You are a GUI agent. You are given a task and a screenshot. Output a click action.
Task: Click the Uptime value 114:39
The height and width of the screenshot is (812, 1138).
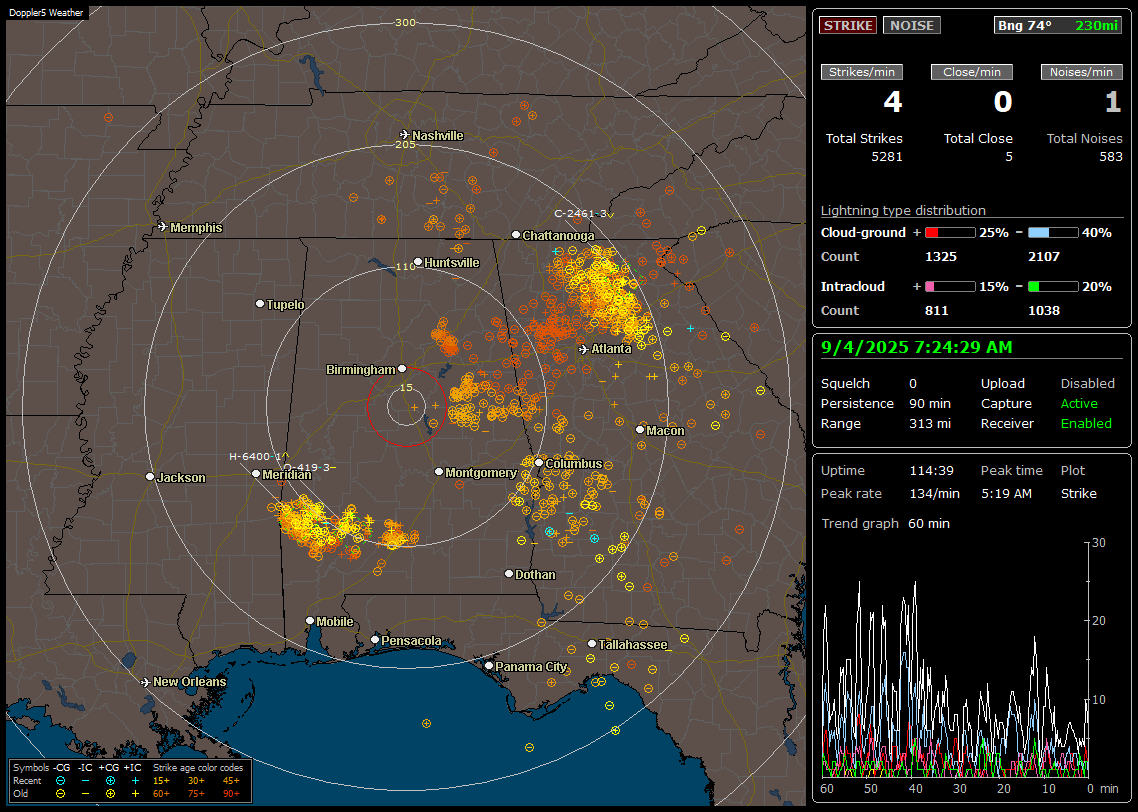pos(931,470)
